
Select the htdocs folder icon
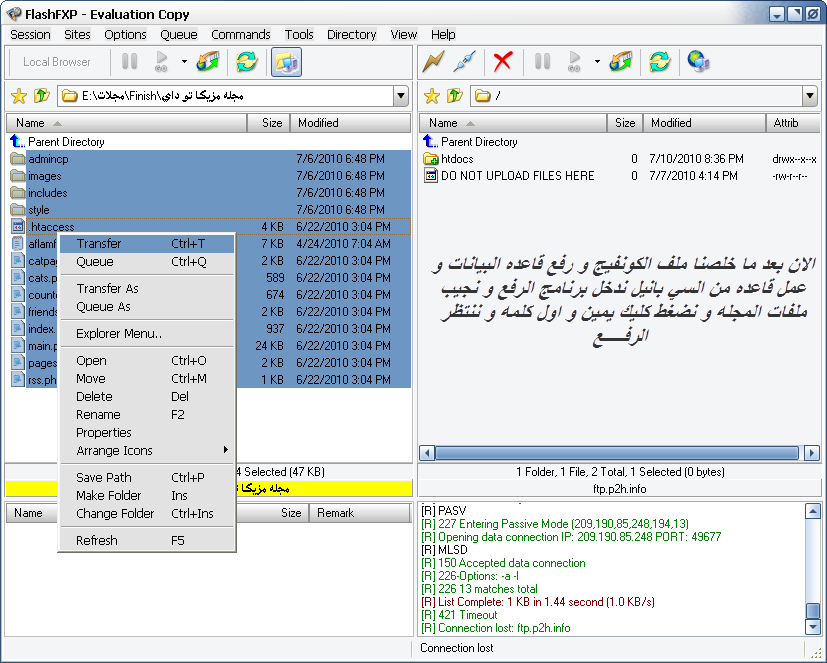431,159
